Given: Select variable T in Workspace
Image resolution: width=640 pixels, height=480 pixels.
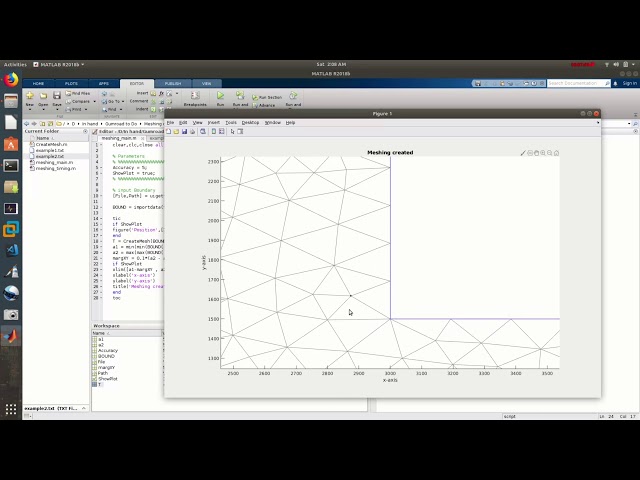Looking at the screenshot, I should click(99, 384).
